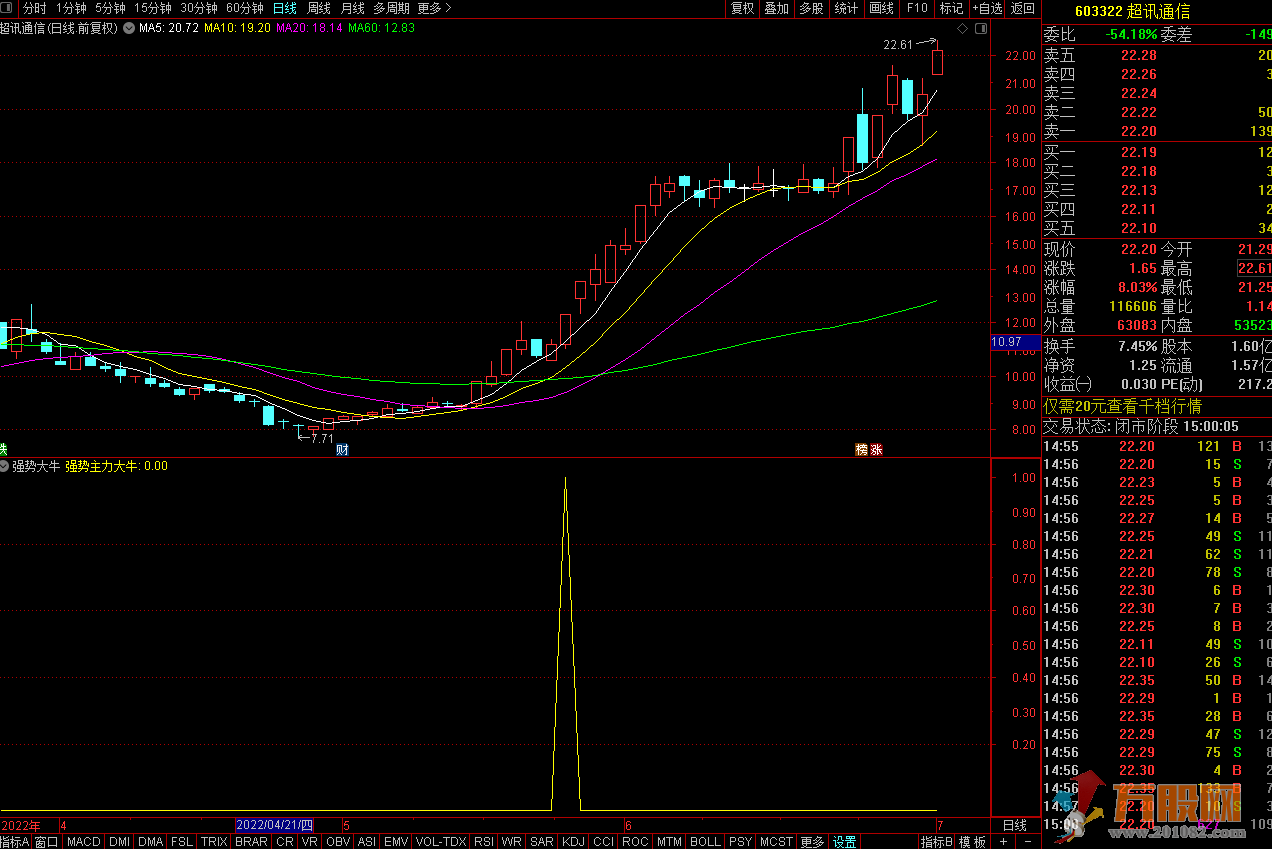Open the 多周期 multi-period view
Image resolution: width=1272 pixels, height=849 pixels.
coord(392,8)
